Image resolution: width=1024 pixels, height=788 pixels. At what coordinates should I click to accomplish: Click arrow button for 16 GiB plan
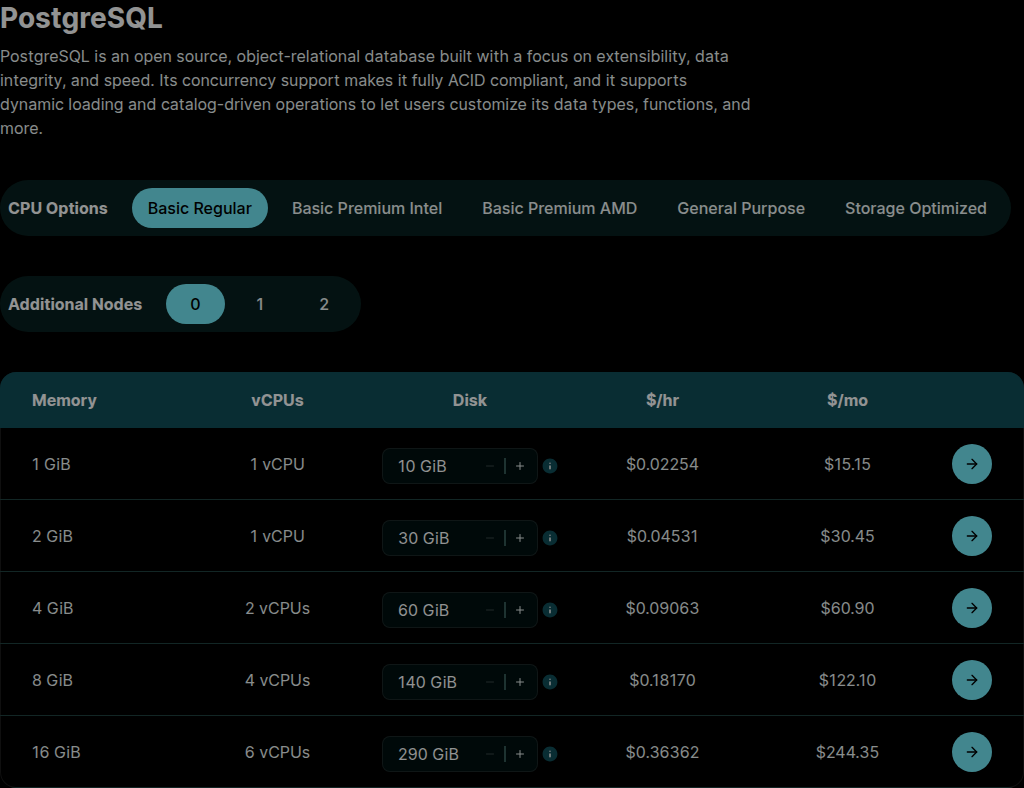coord(972,751)
